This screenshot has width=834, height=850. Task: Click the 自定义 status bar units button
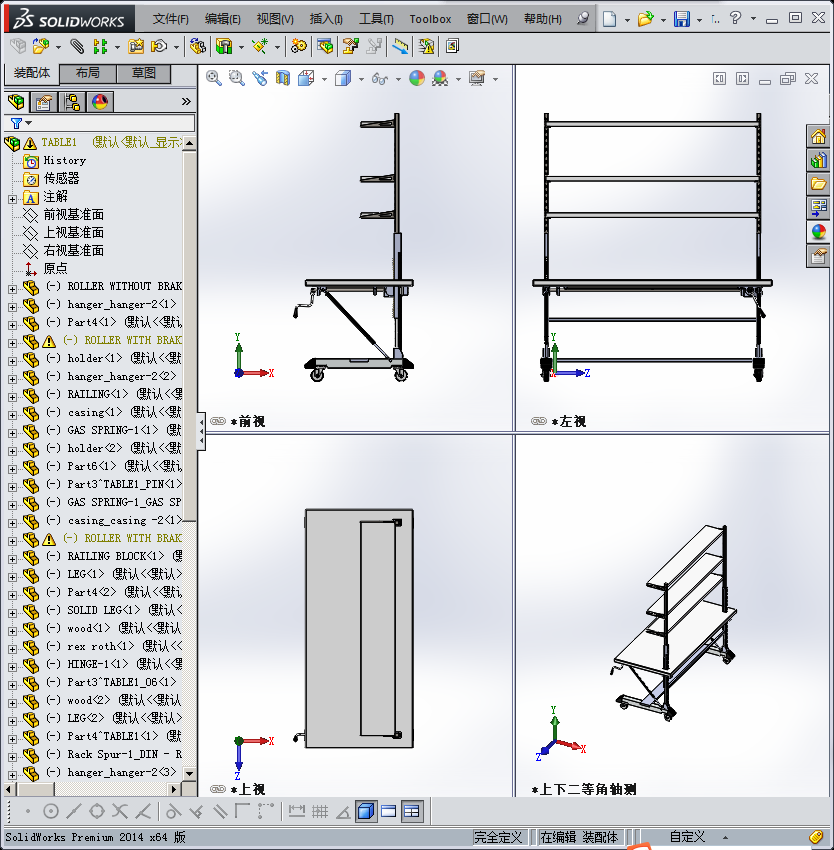687,837
